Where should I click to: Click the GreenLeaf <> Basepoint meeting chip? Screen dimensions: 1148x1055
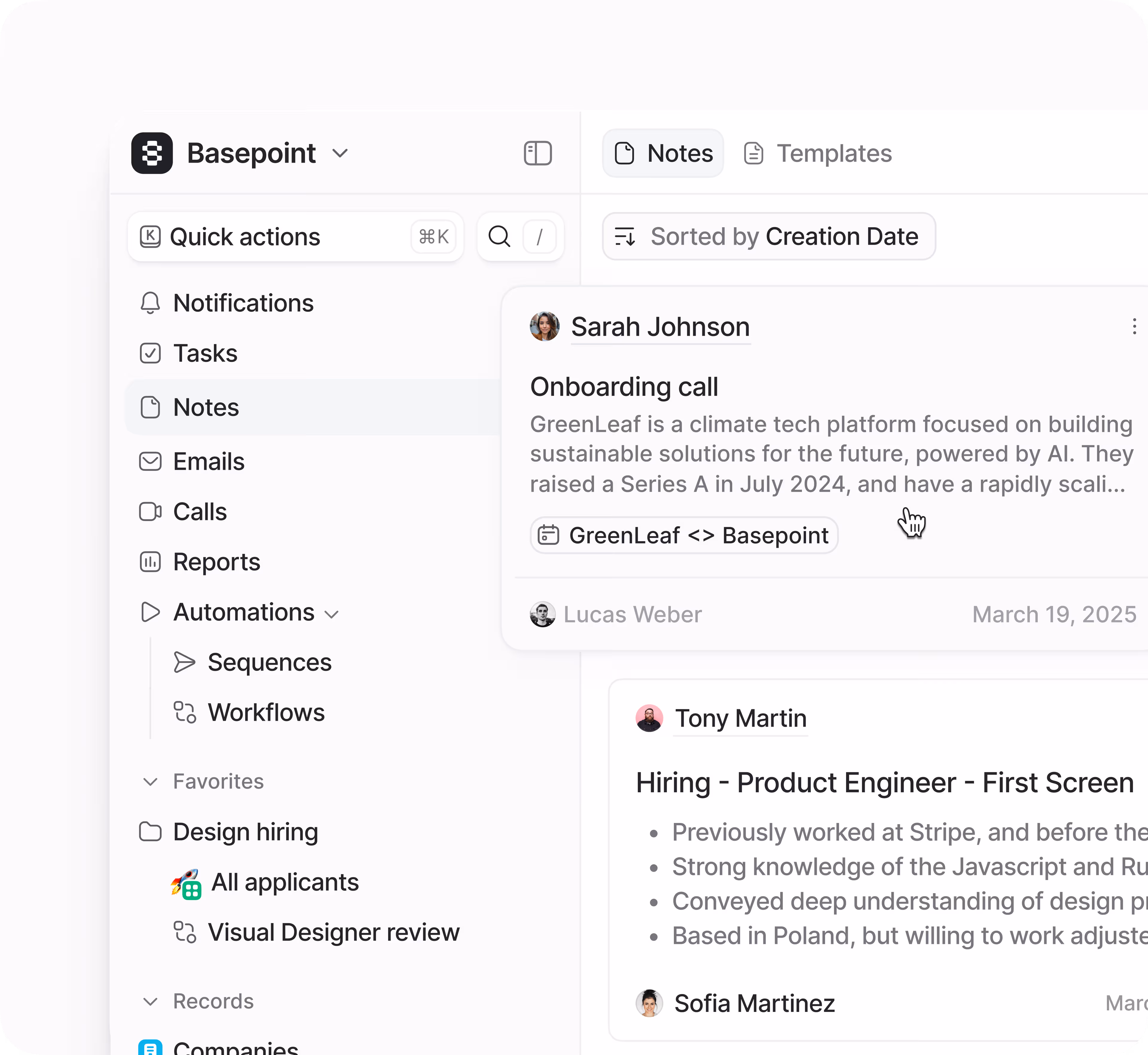click(684, 536)
